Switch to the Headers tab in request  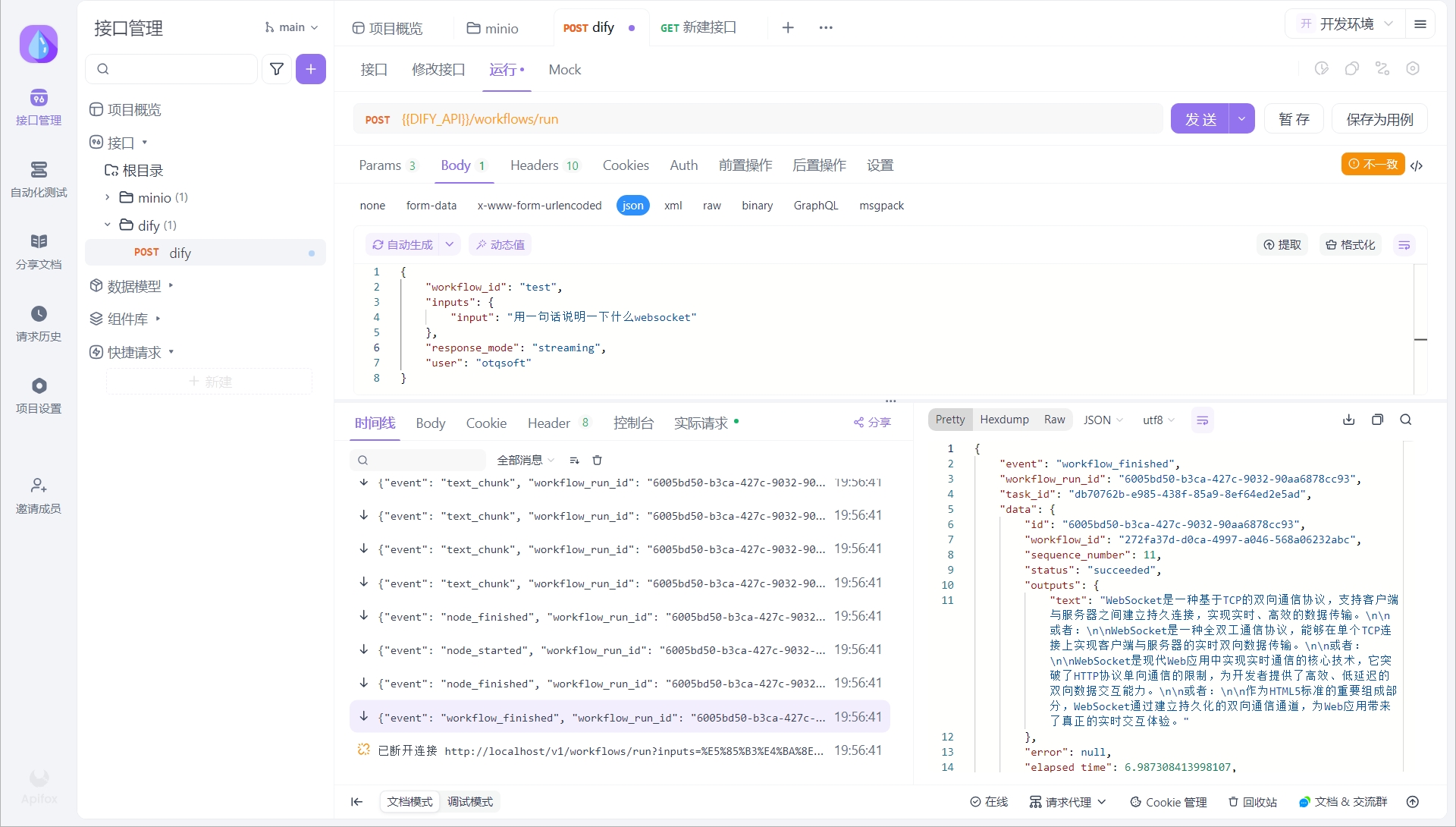coord(544,165)
